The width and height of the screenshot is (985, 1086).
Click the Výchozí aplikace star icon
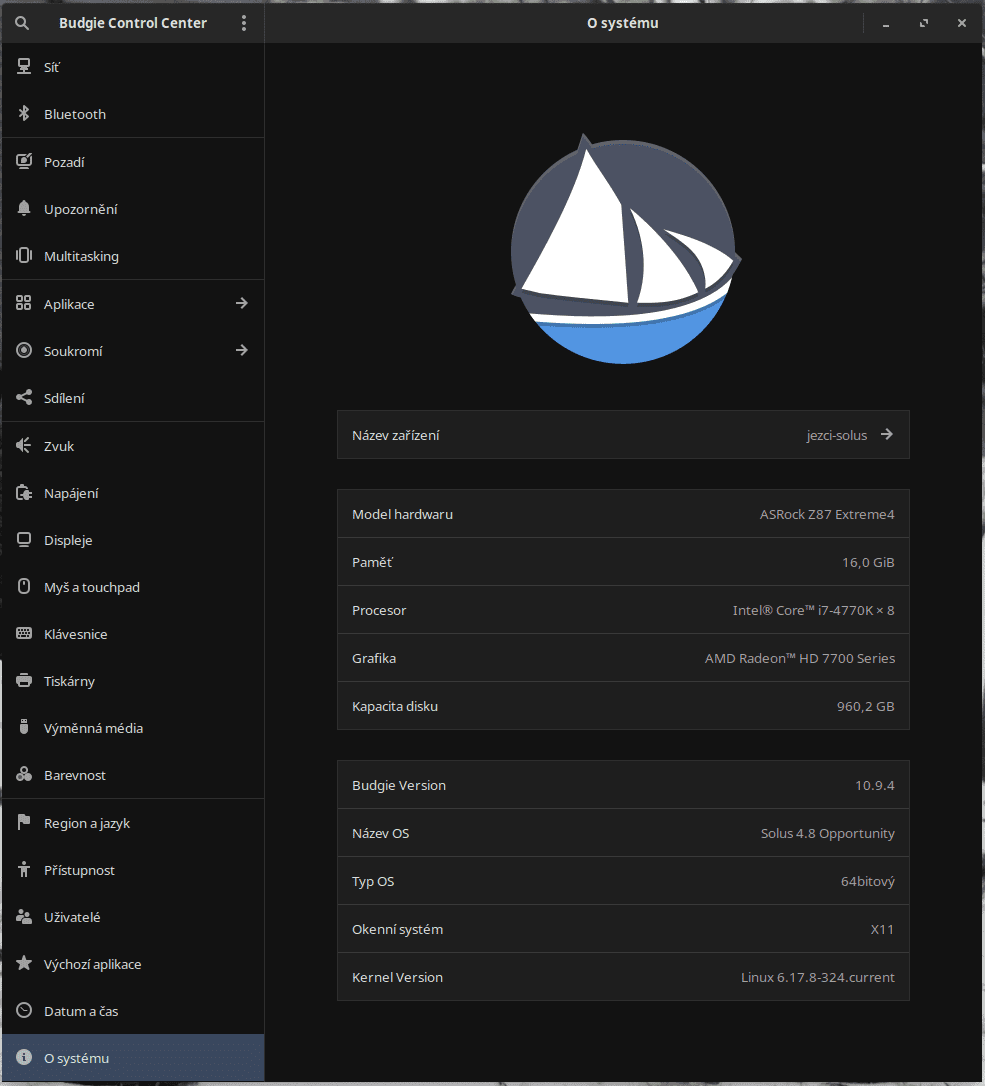pyautogui.click(x=24, y=963)
